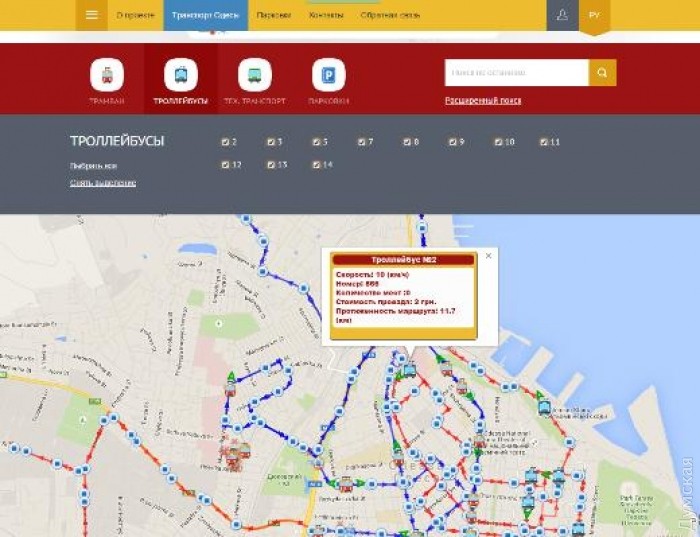This screenshot has width=700, height=537.
Task: Uncheck trolleybus route 2 checkbox
Action: point(225,142)
